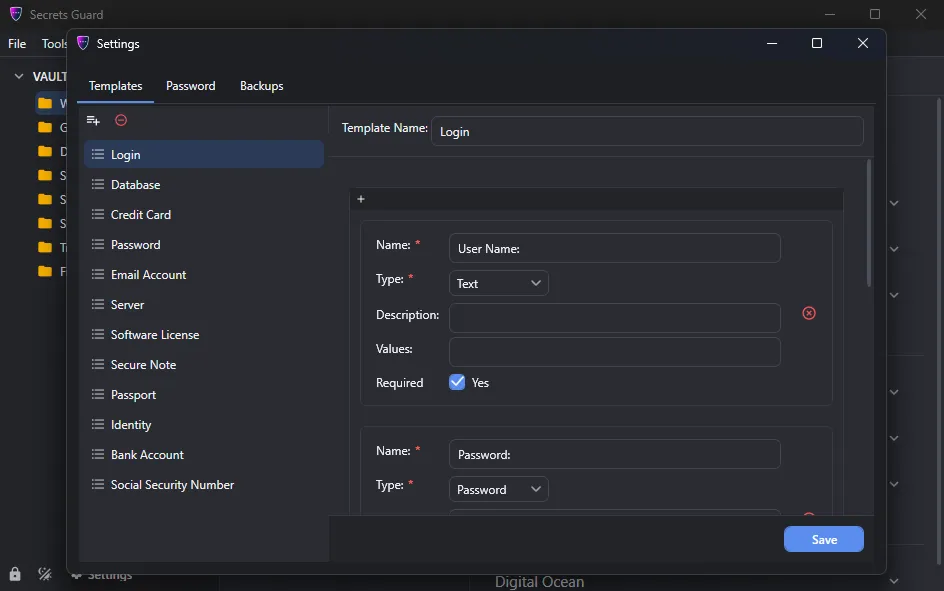Click the Template Name input field
This screenshot has width=944, height=591.
click(647, 131)
